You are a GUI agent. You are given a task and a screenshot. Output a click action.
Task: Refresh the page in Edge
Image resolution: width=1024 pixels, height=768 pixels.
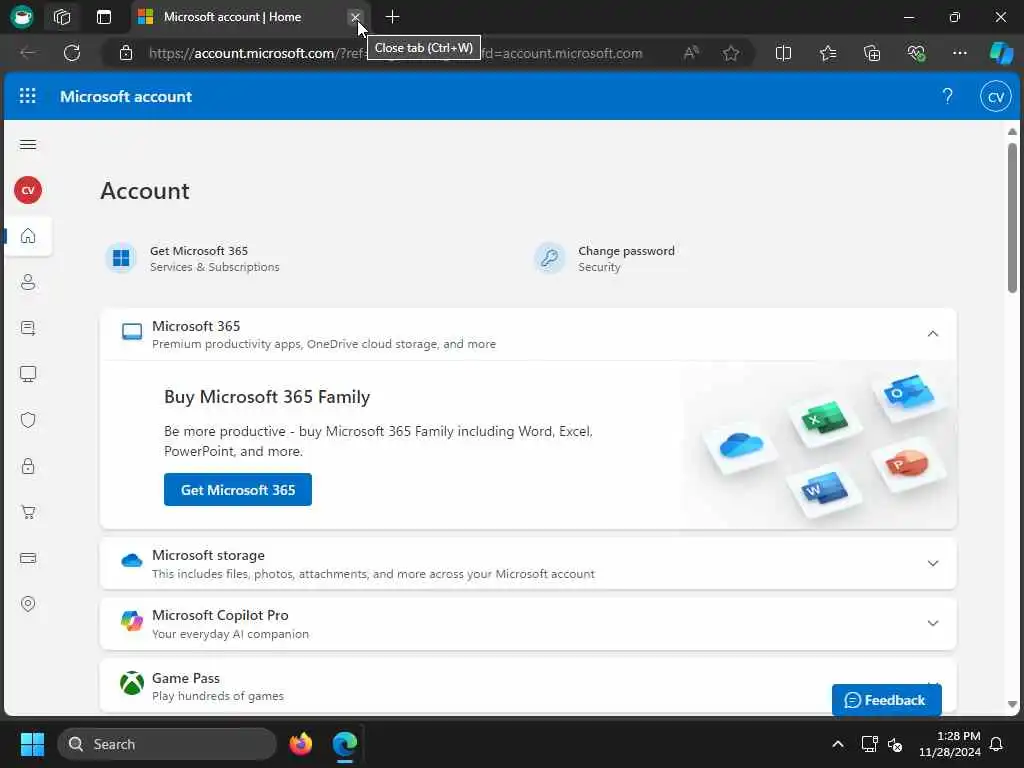(72, 53)
